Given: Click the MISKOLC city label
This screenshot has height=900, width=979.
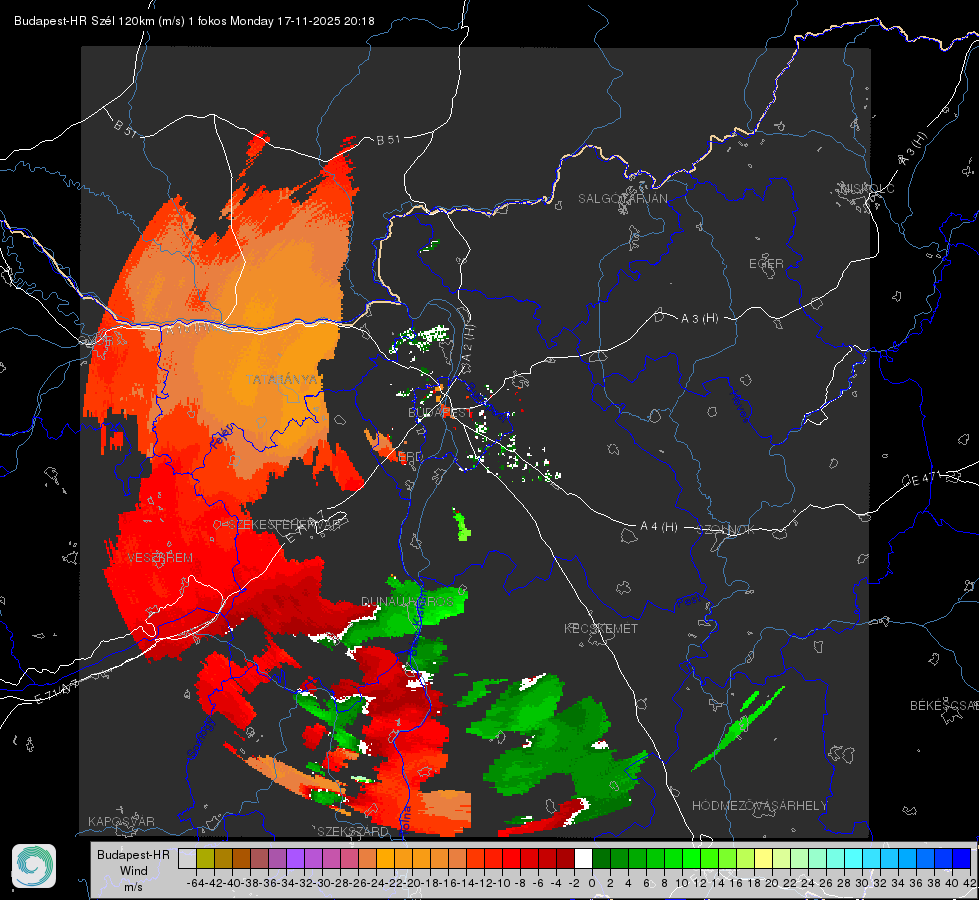Looking at the screenshot, I should 867,188.
